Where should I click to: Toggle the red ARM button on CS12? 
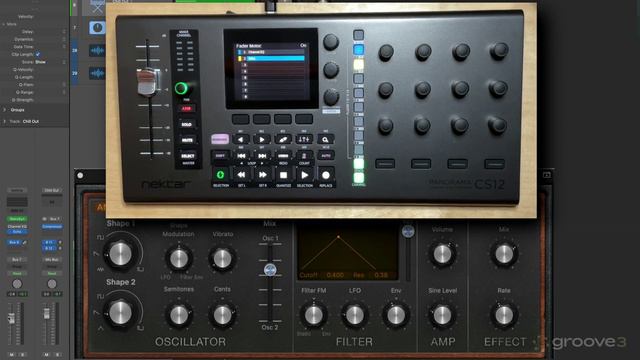[x=186, y=109]
